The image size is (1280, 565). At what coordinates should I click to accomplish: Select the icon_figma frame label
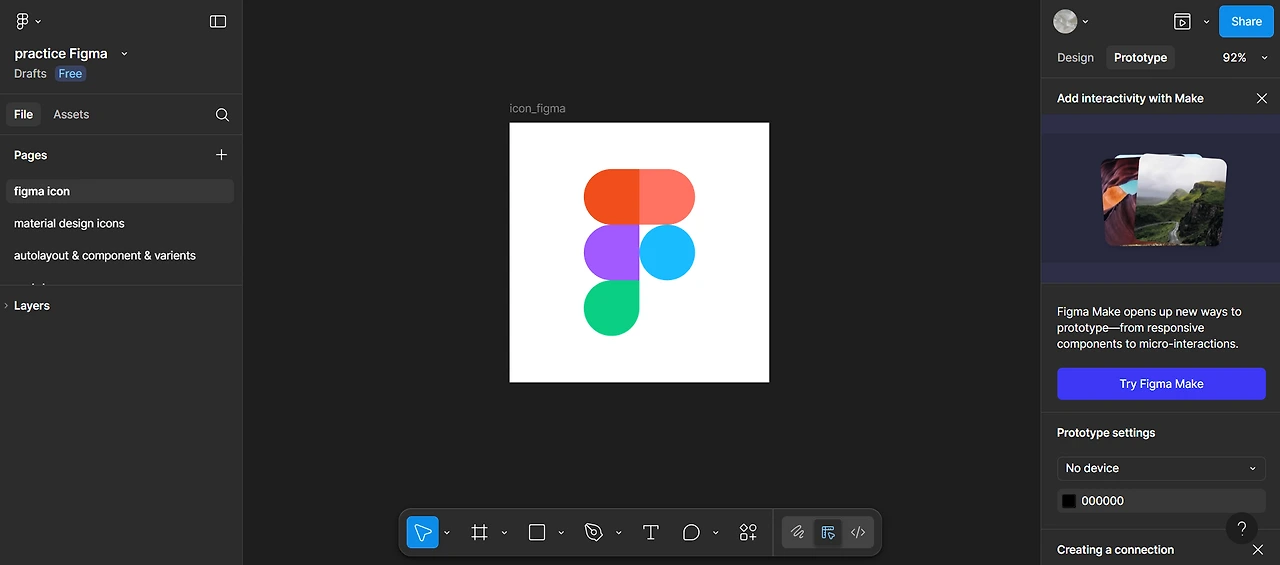click(x=537, y=108)
